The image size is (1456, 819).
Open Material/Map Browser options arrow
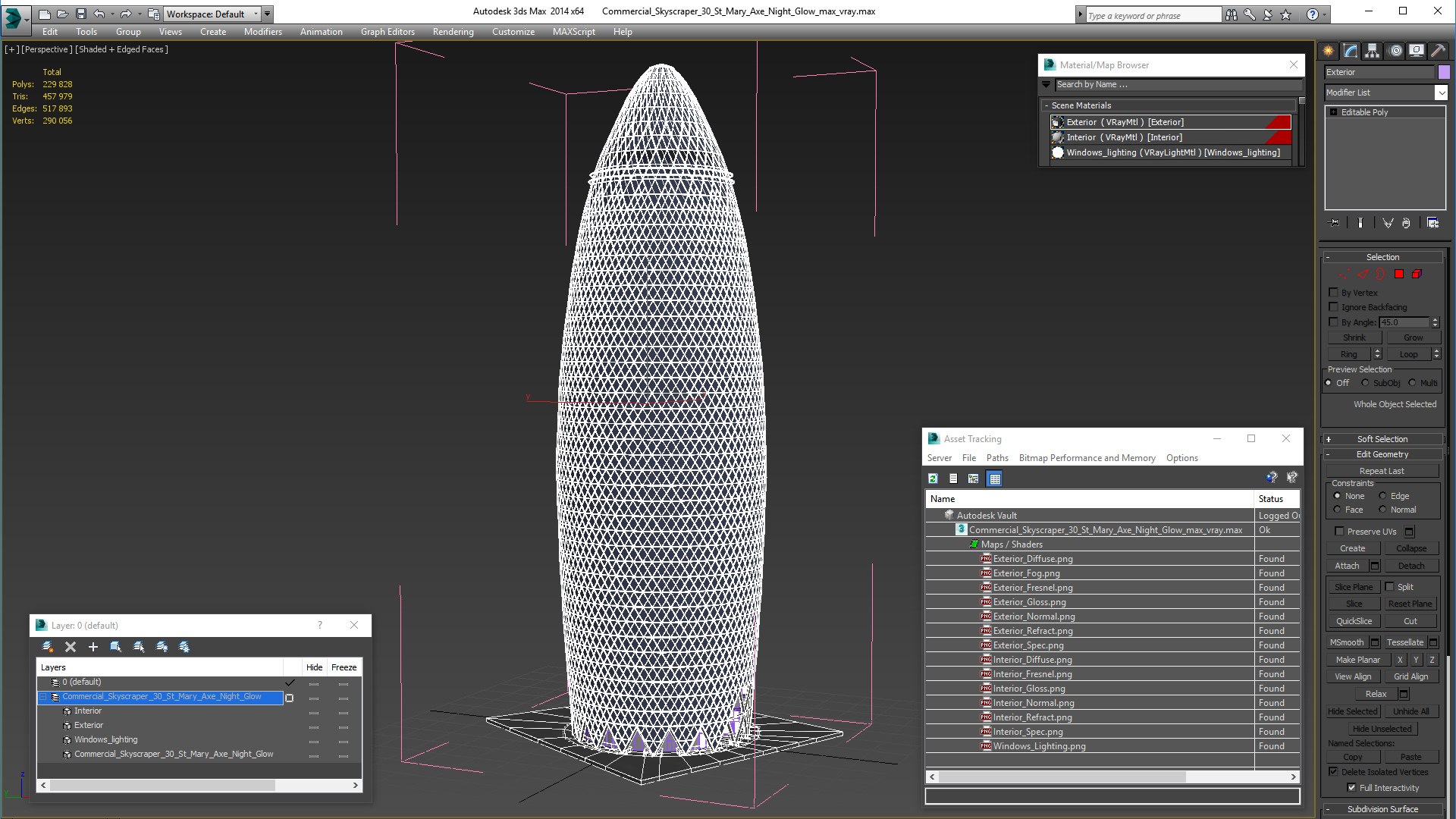1046,85
